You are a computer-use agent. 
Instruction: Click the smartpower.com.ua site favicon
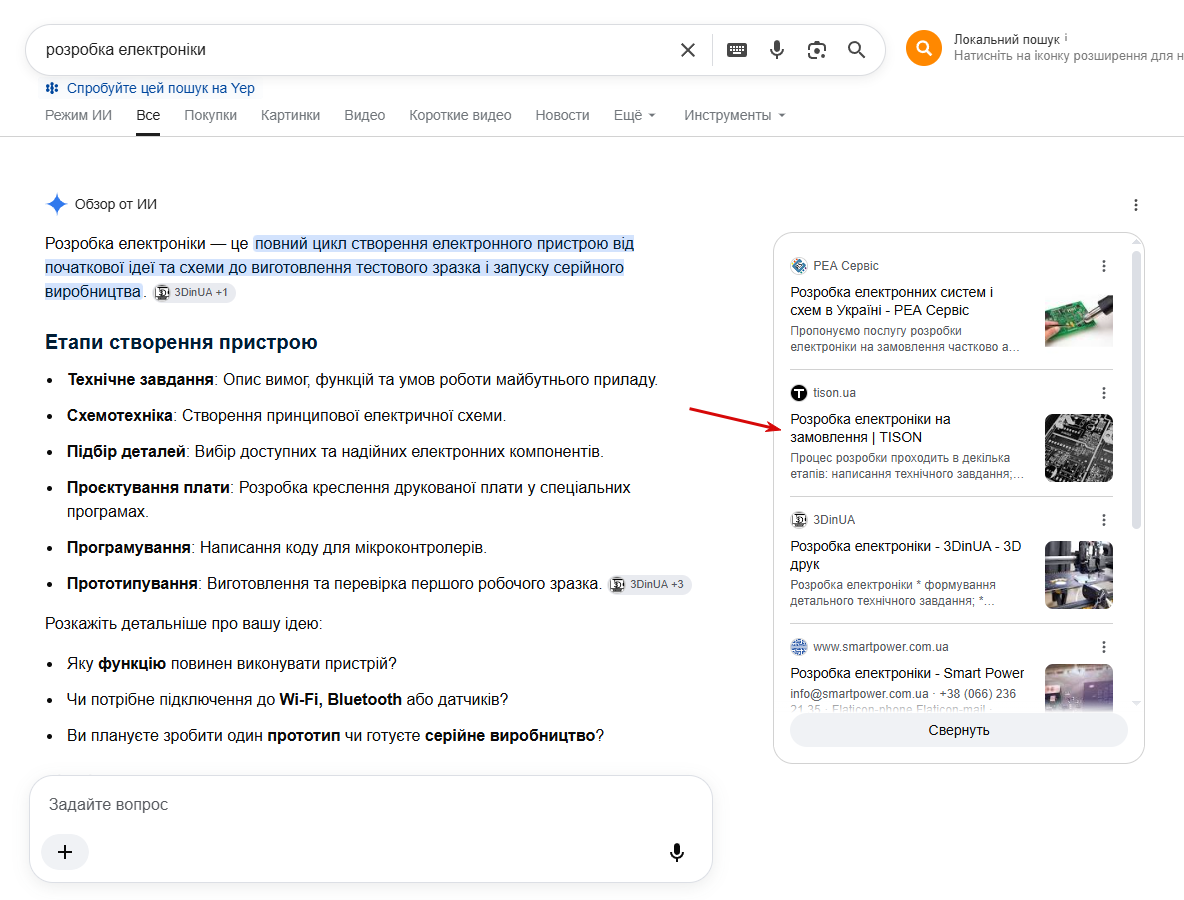tap(798, 646)
